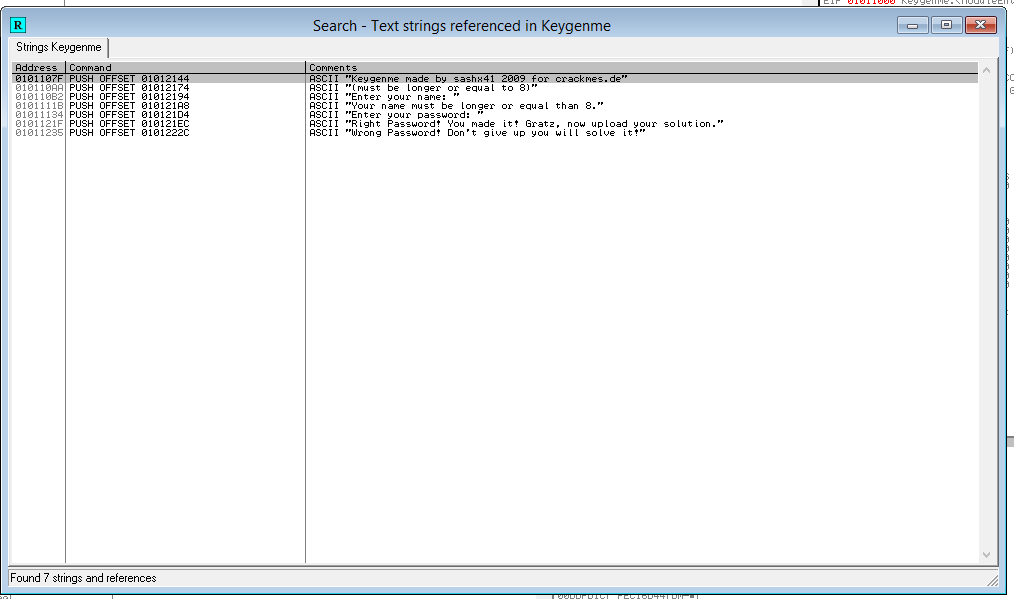The width and height of the screenshot is (1014, 599).
Task: Click command PUSH OFFSET 01012174
Action: pos(129,88)
